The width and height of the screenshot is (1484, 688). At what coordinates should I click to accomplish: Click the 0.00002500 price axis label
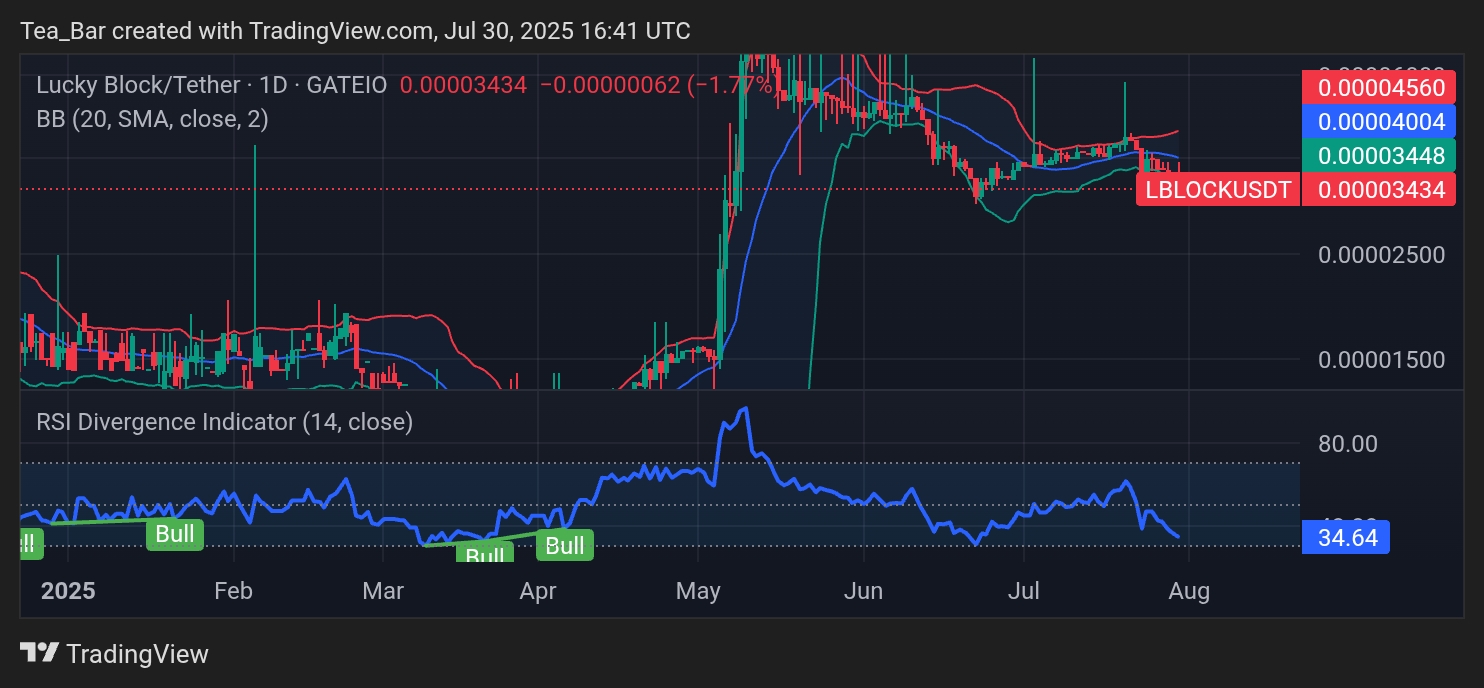tap(1381, 255)
